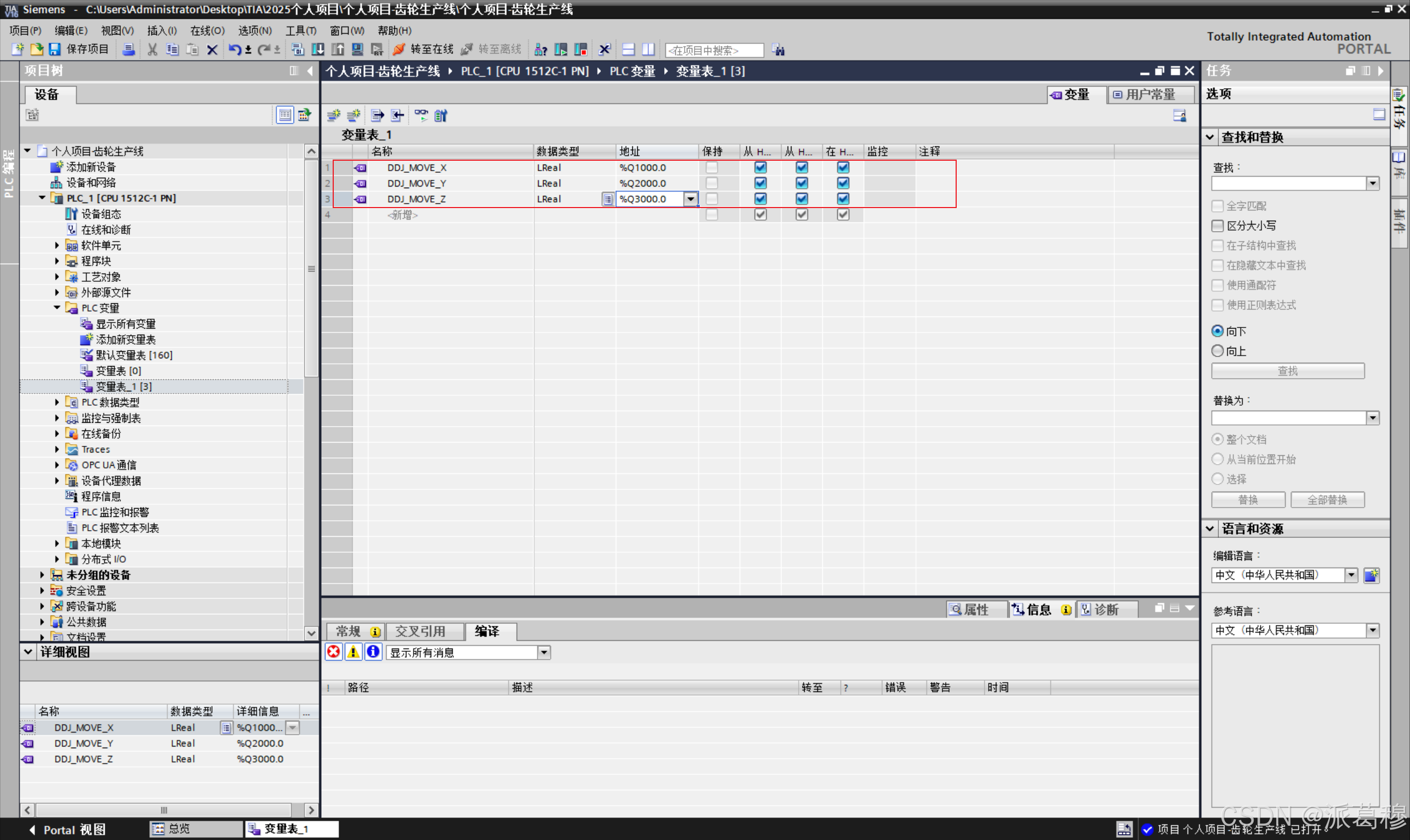Open the 在线(O) menu
Image resolution: width=1410 pixels, height=840 pixels.
point(206,31)
